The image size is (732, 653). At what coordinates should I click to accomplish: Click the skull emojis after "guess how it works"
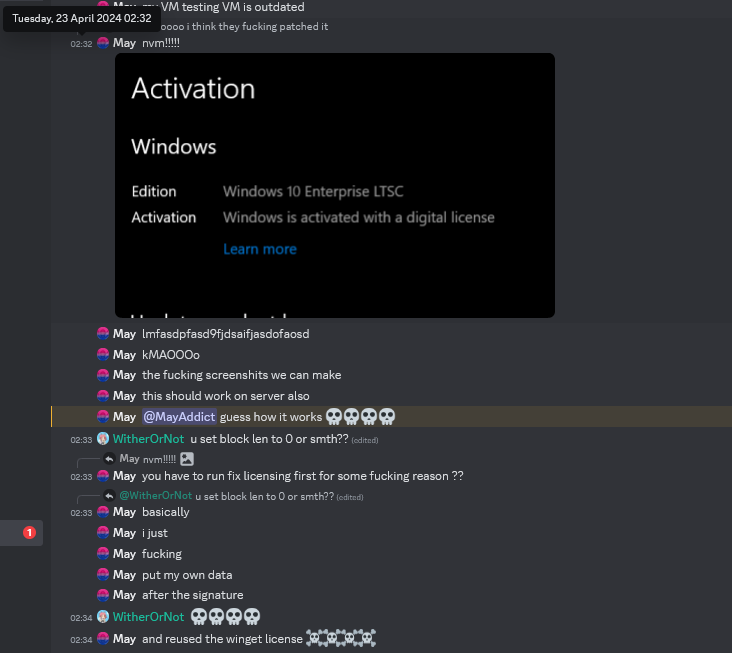pyautogui.click(x=360, y=417)
